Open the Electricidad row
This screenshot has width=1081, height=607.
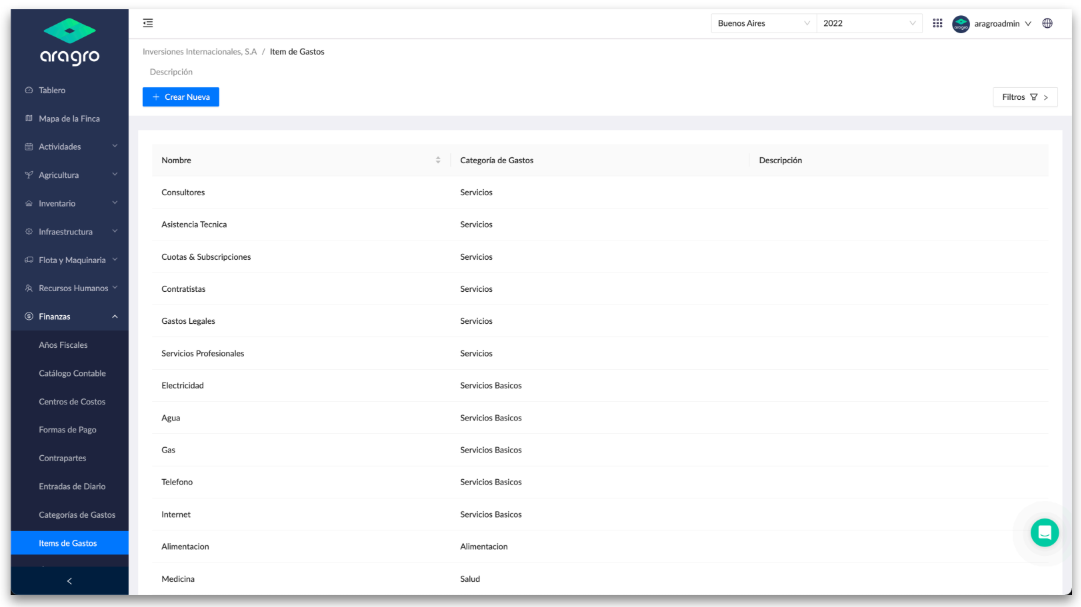click(600, 386)
